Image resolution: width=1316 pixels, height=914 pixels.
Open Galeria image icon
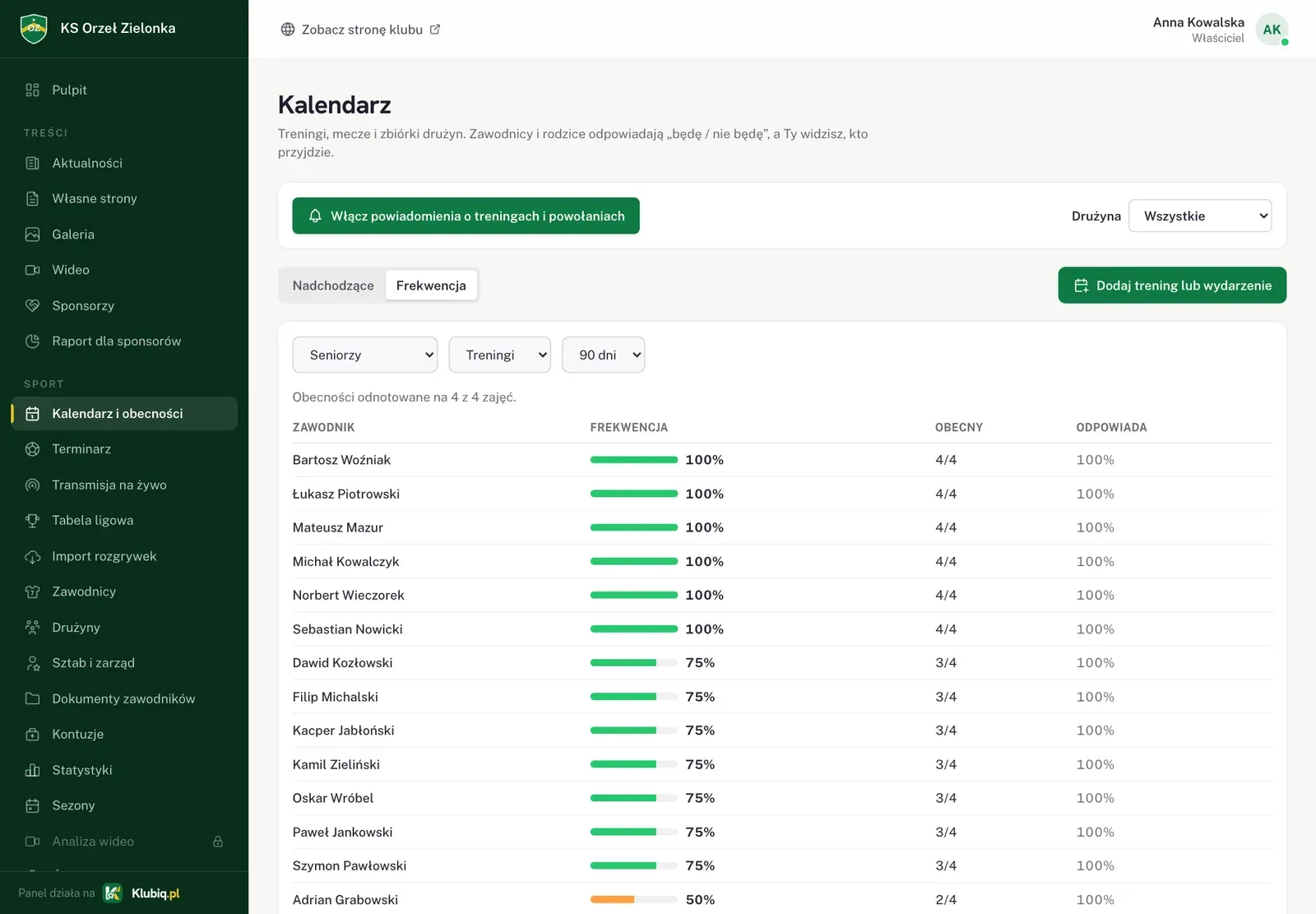click(33, 234)
